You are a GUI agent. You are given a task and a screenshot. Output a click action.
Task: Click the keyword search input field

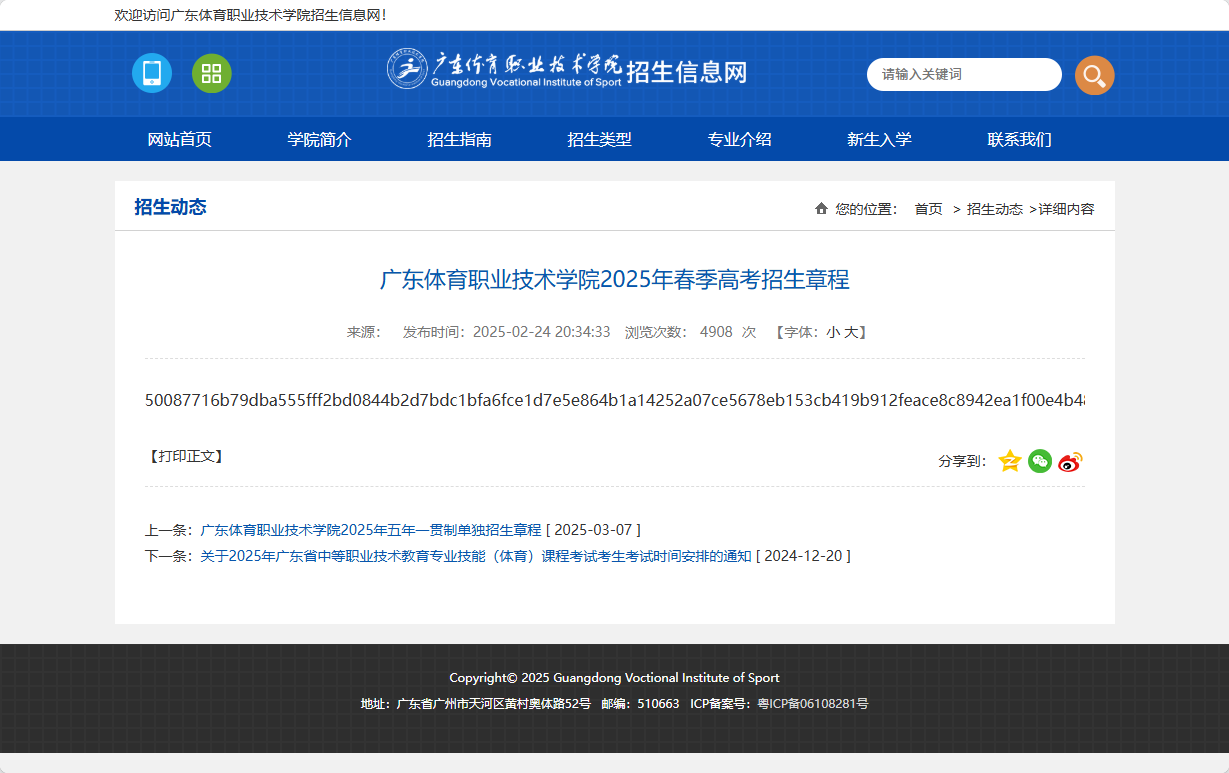[963, 74]
